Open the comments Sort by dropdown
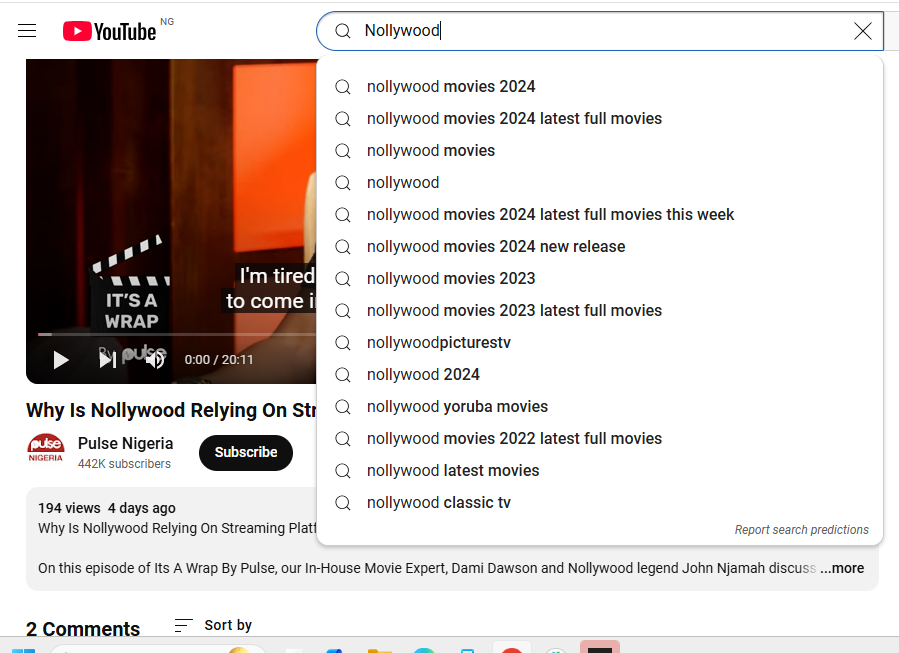The width and height of the screenshot is (899, 653). (212, 624)
